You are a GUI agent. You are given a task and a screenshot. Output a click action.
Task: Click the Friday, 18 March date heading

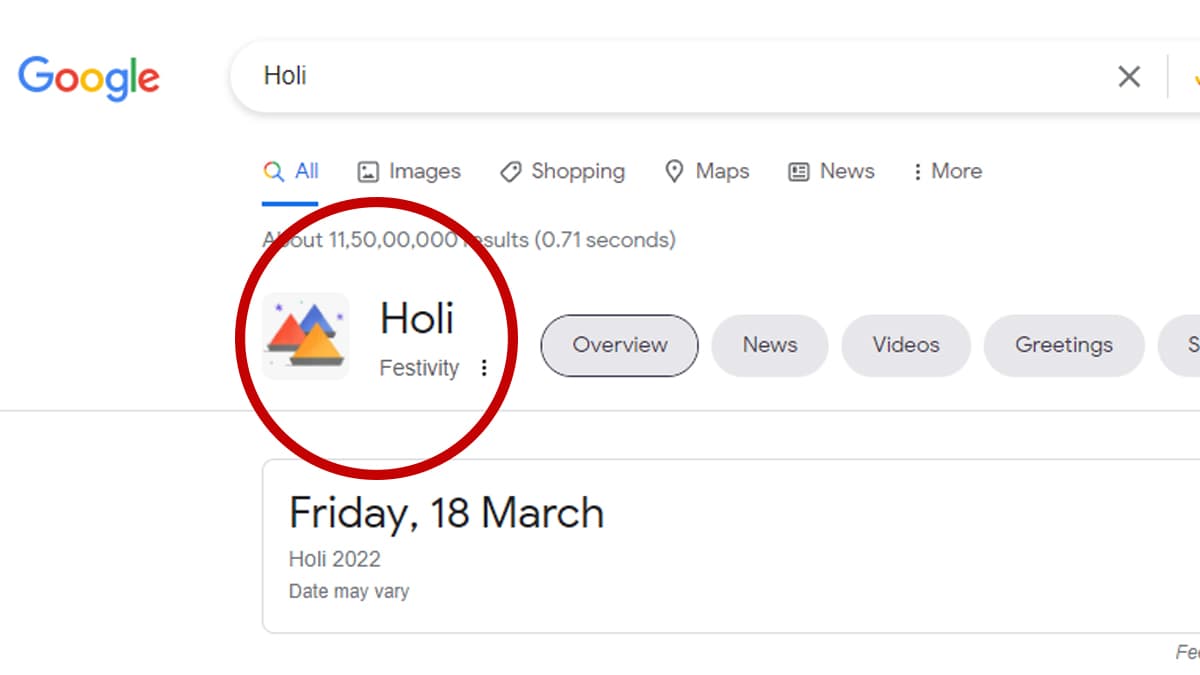coord(447,513)
